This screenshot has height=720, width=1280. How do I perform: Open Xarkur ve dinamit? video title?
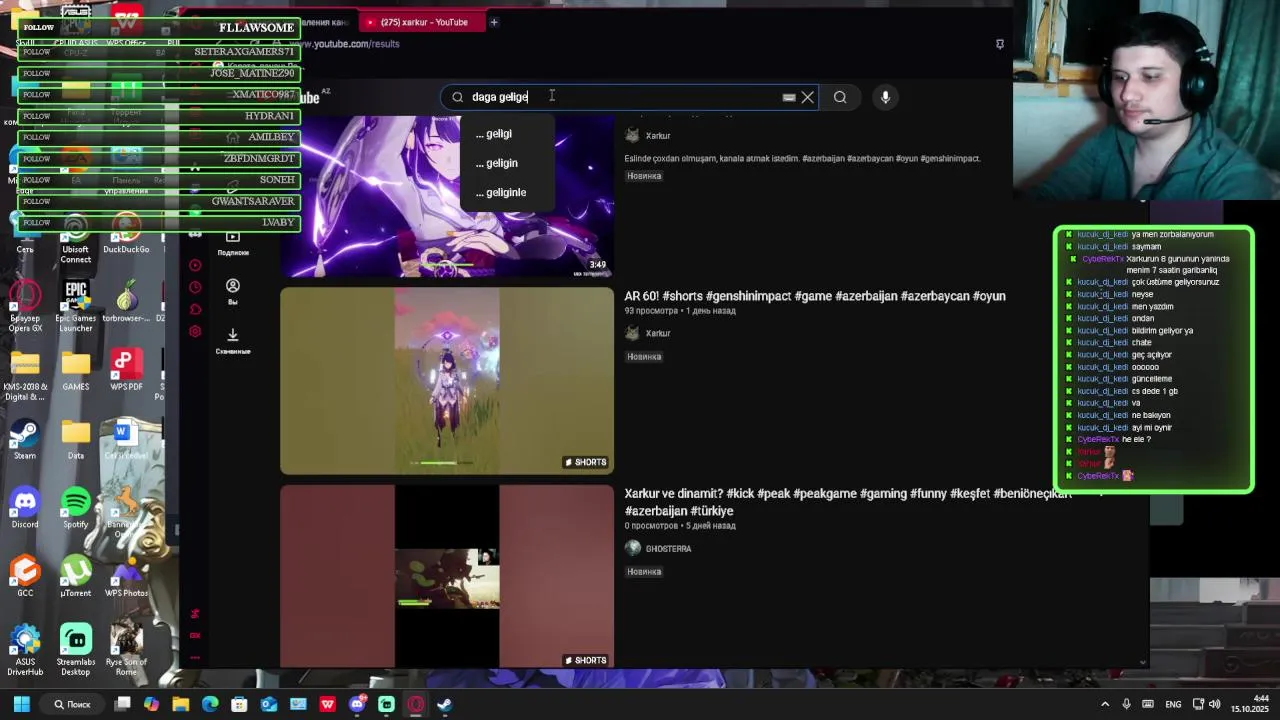848,502
